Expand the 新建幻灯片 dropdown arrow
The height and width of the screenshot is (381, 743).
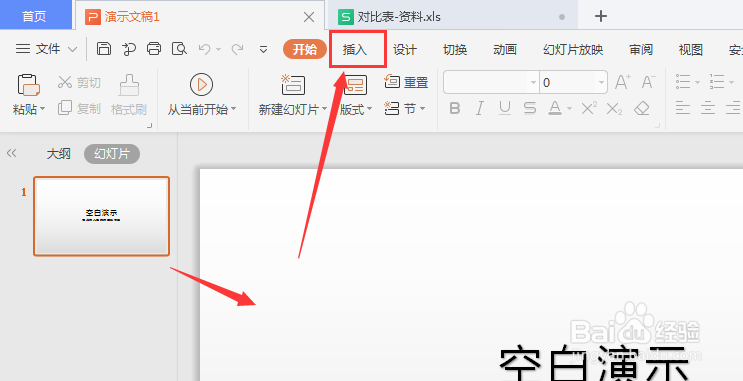coord(325,109)
